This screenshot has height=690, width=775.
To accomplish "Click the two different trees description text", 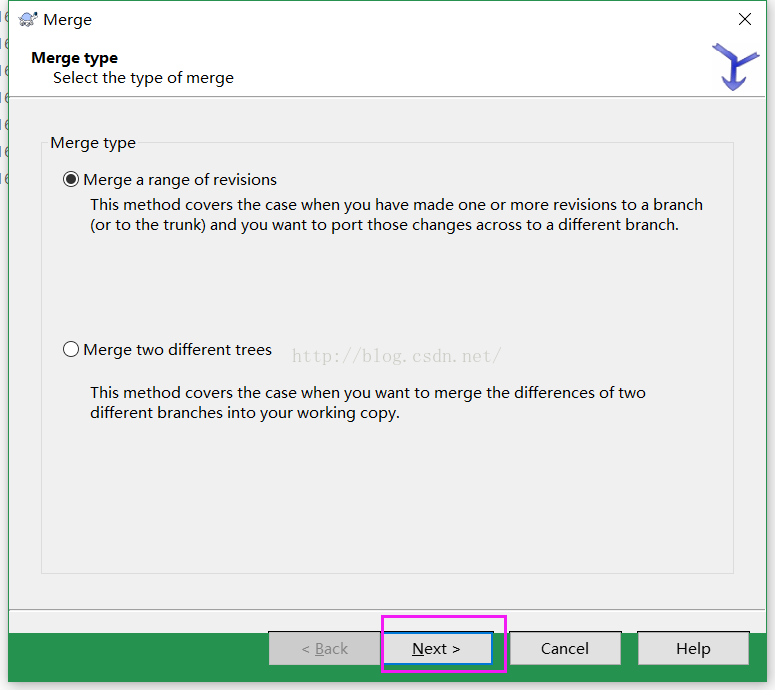I will pyautogui.click(x=368, y=402).
